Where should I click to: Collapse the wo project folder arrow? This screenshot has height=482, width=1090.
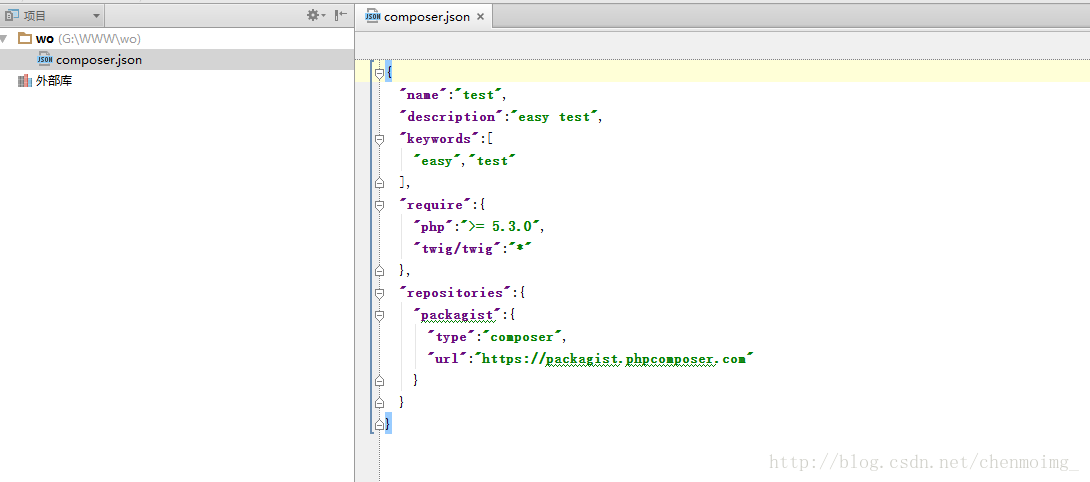(x=4, y=39)
